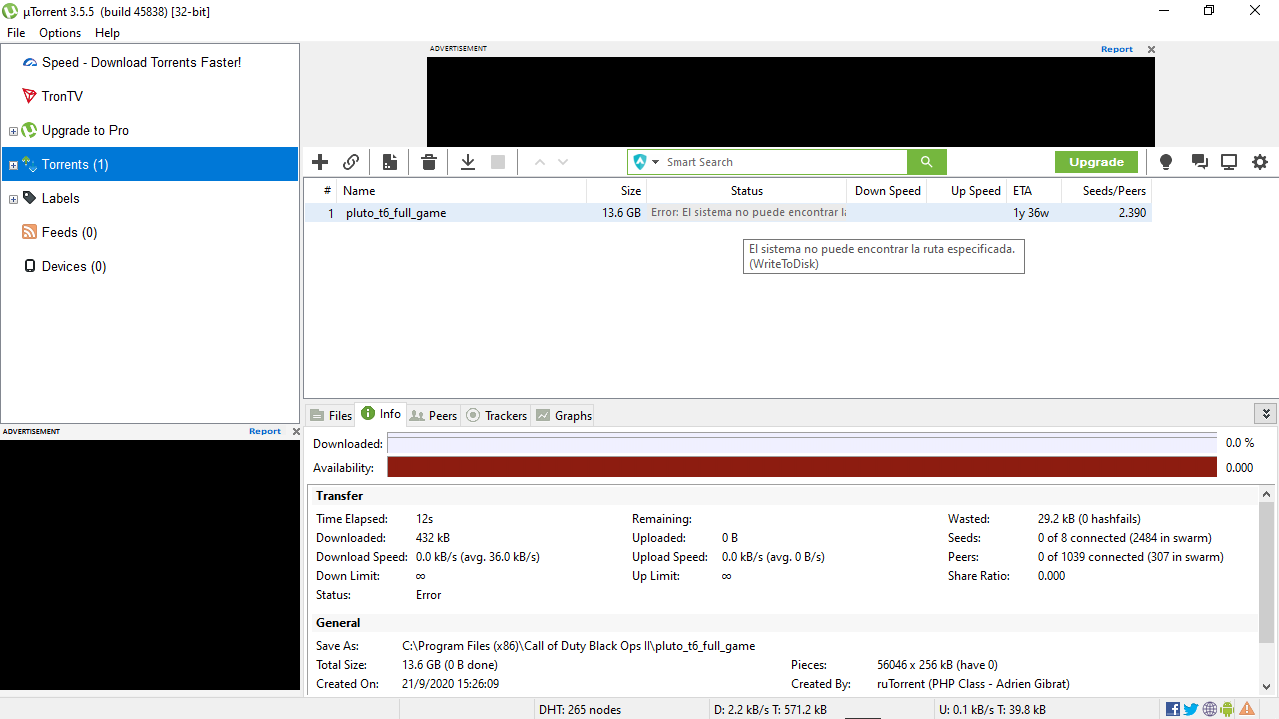Open Devices (0) in the sidebar
This screenshot has width=1279, height=719.
coord(74,266)
